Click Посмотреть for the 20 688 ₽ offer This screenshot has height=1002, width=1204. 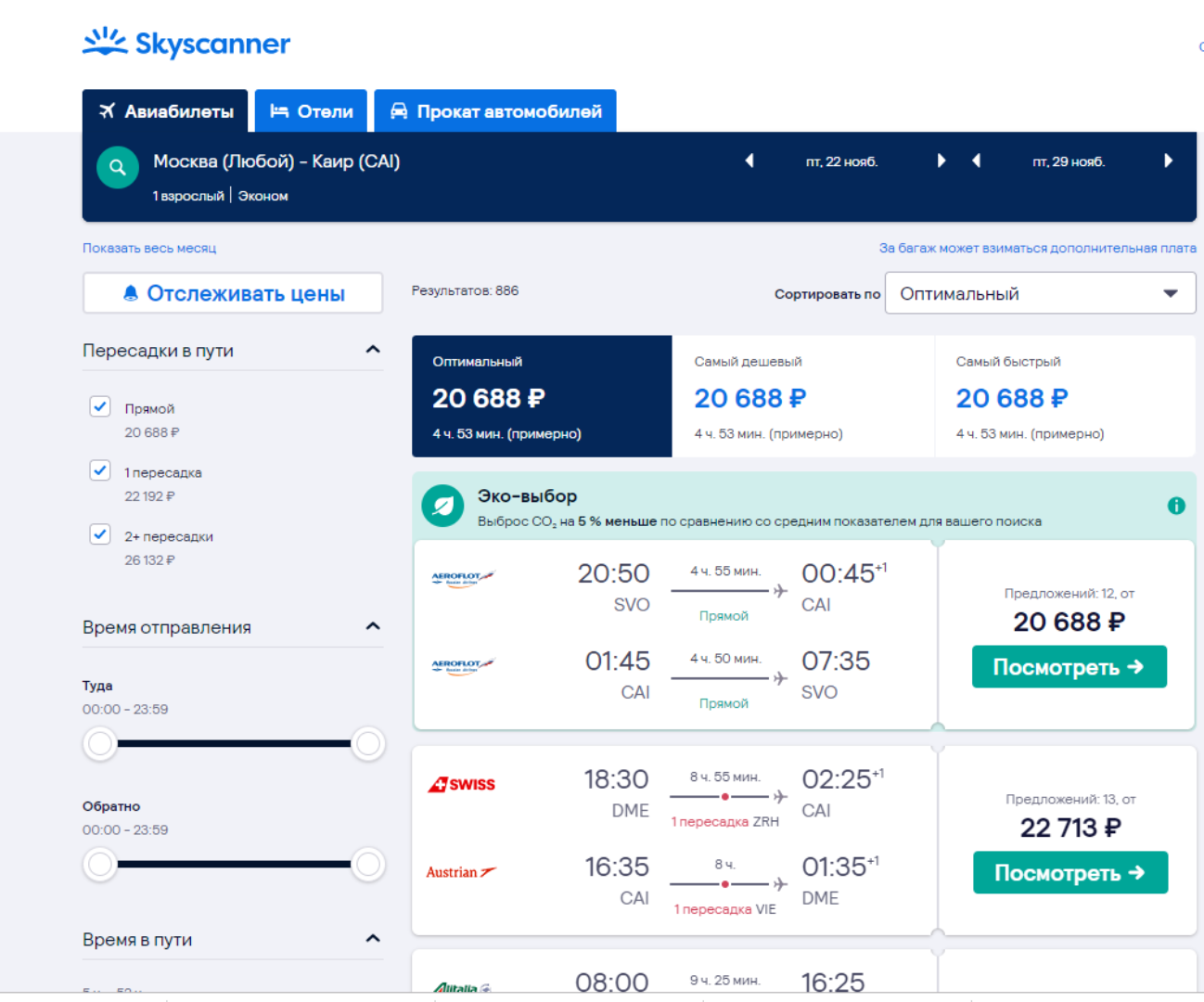coord(1070,667)
